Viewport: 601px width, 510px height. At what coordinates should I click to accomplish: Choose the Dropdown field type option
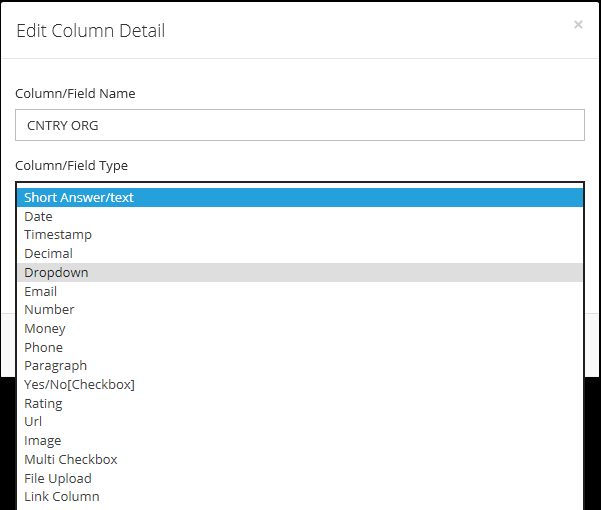click(300, 272)
